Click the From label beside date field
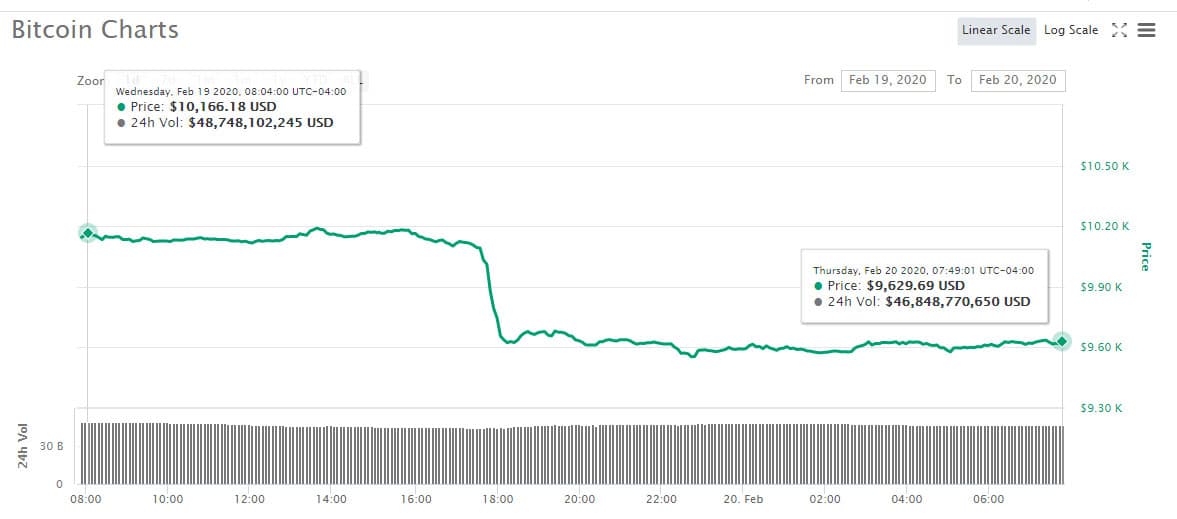 click(x=819, y=80)
